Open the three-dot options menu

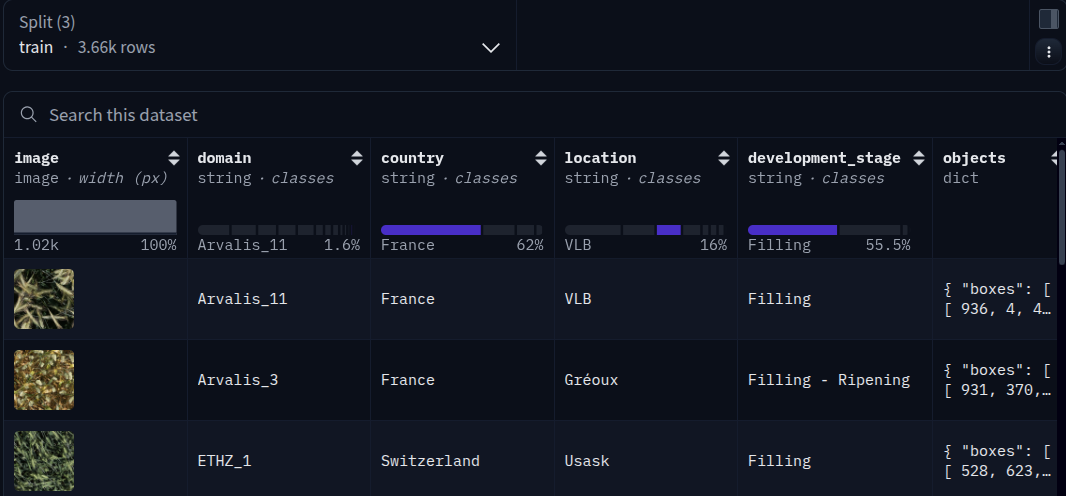[x=1048, y=52]
